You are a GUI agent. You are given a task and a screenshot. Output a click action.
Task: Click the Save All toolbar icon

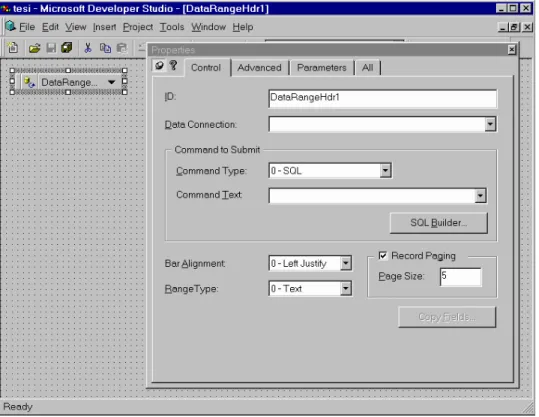(67, 48)
